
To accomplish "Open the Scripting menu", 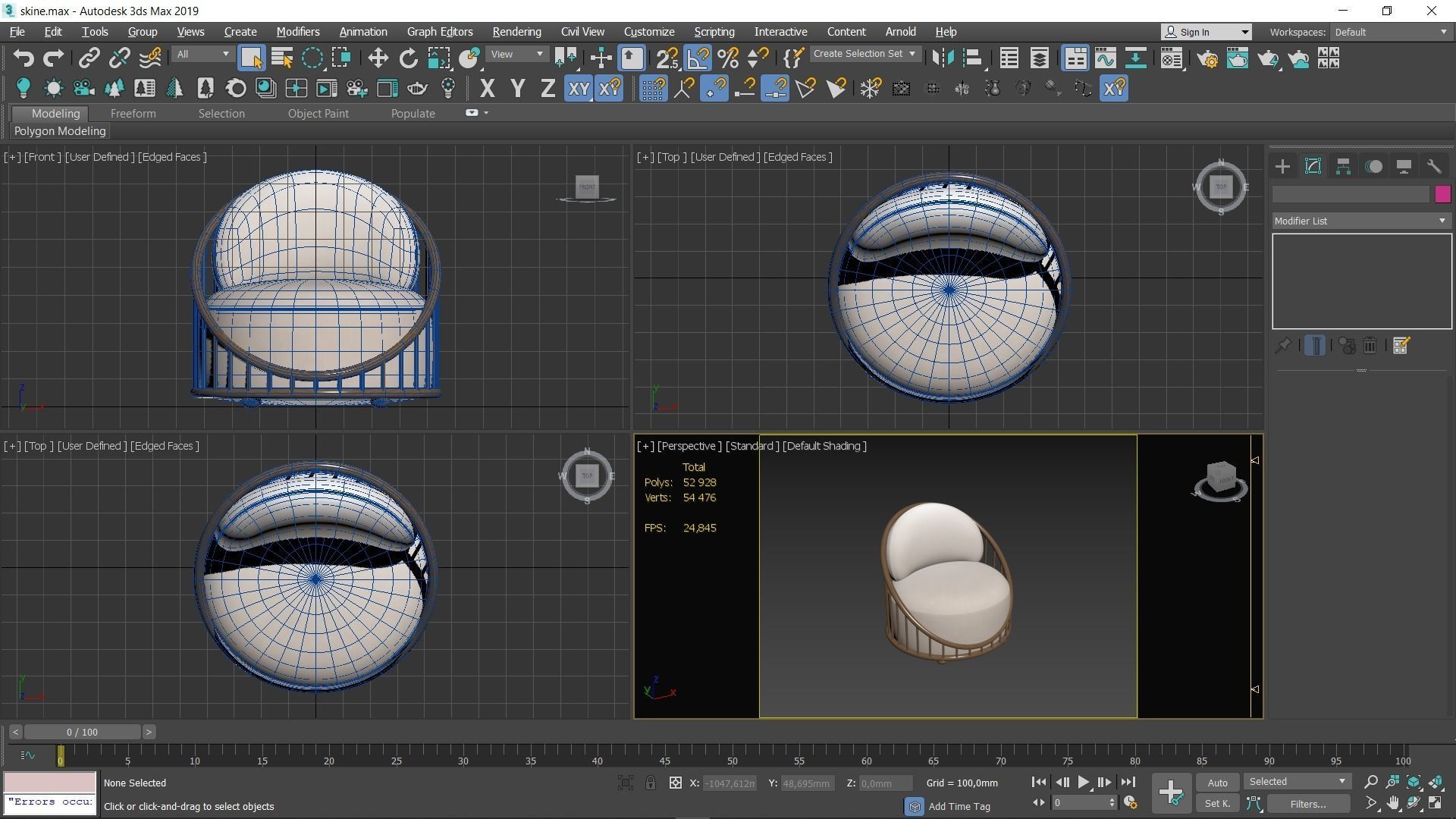I will (x=714, y=32).
